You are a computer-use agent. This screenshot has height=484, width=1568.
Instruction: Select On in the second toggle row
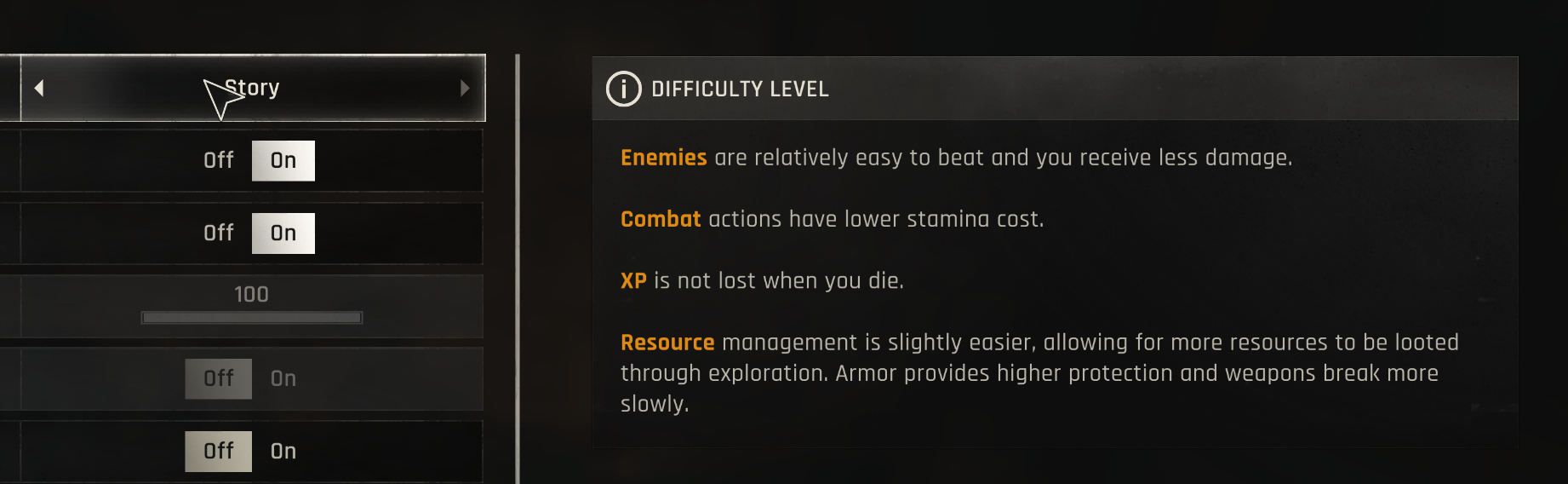point(283,233)
